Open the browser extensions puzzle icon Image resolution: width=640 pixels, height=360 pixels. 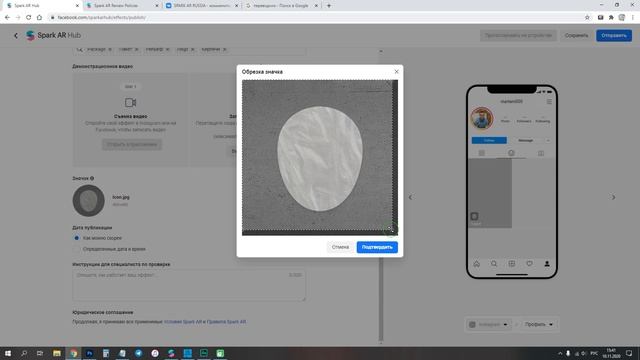click(611, 18)
